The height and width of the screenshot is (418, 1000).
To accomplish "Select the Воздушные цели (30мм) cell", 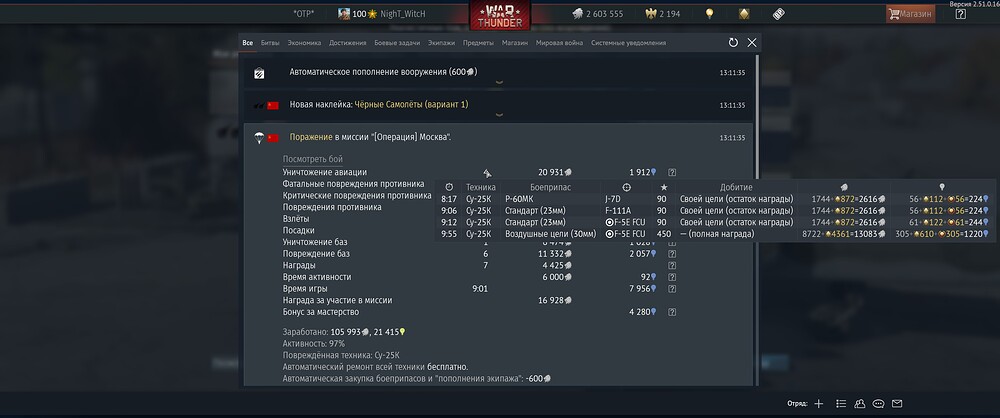I will click(550, 234).
